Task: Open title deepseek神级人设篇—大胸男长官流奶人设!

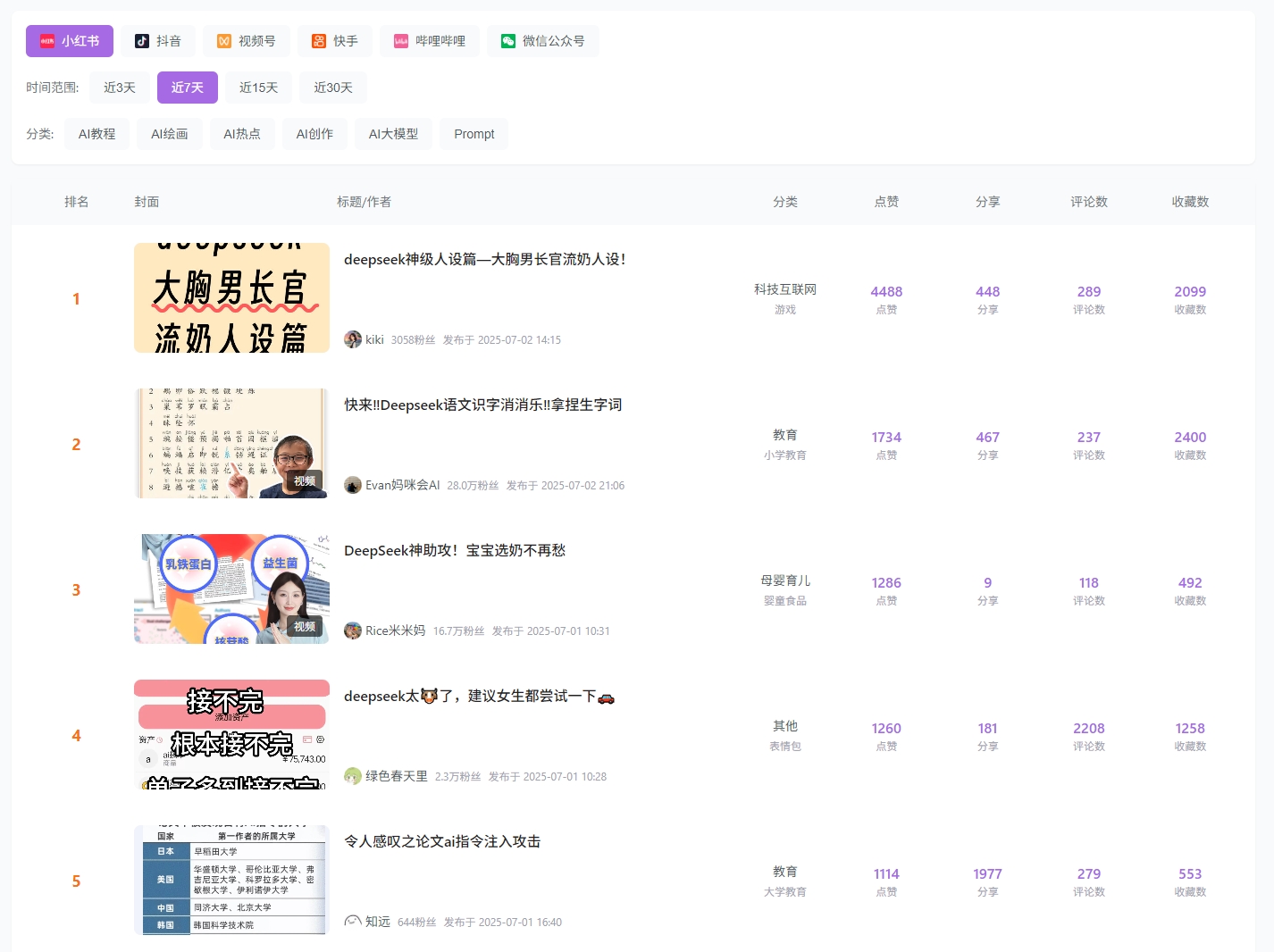Action: [485, 259]
